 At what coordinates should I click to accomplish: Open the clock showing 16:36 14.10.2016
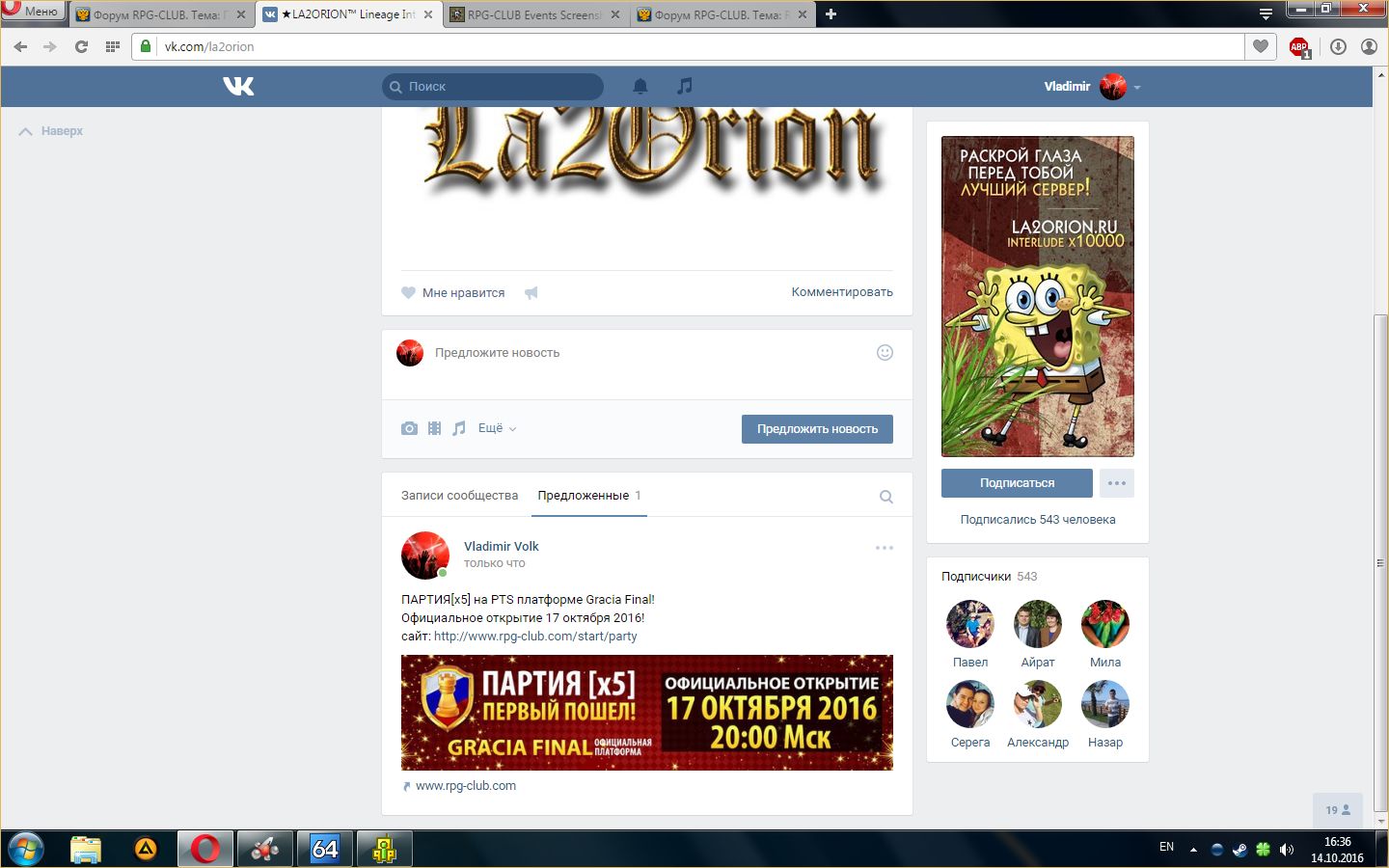tap(1337, 850)
